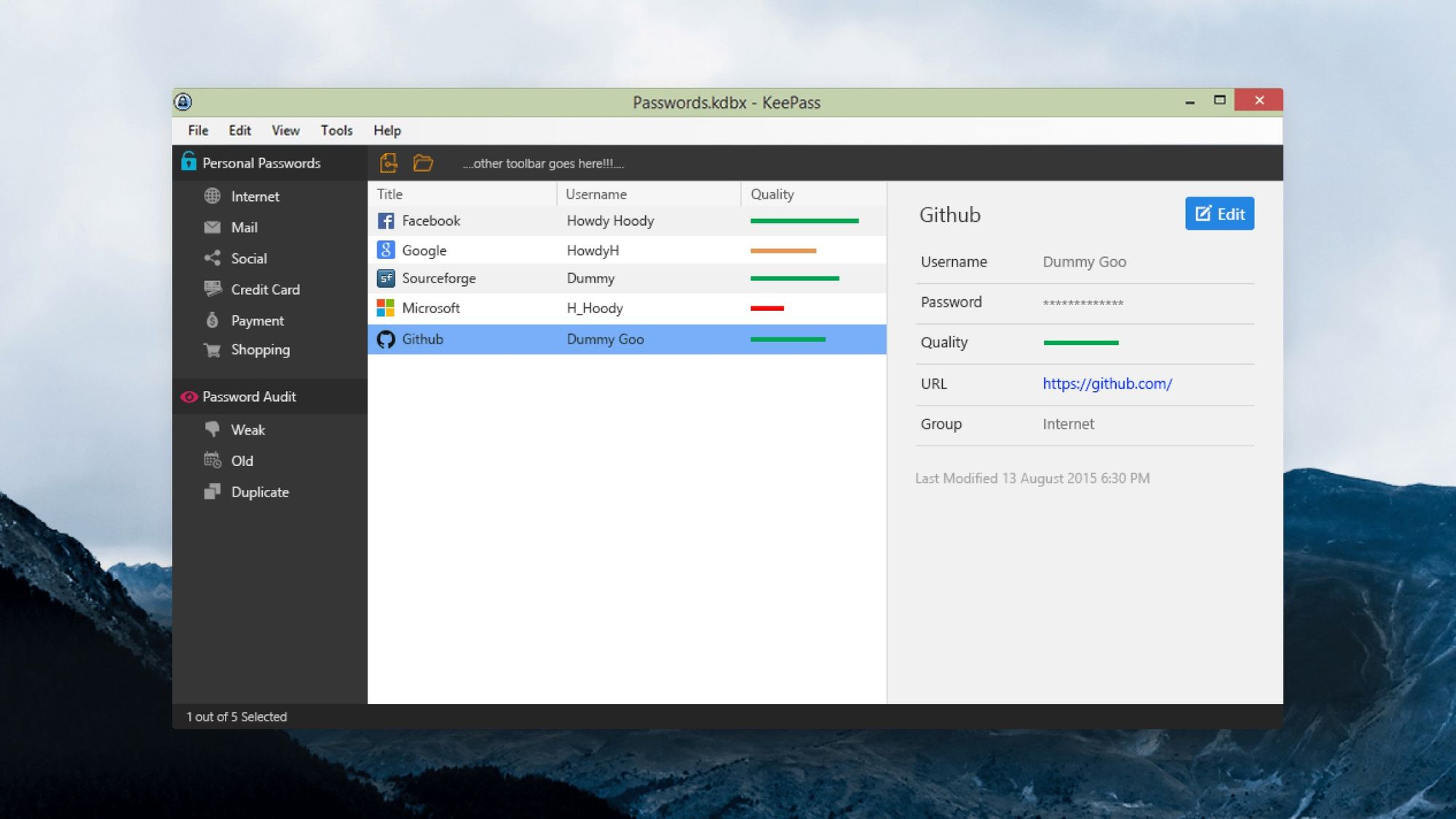Screen dimensions: 1456x819
Task: Click the green quality bar for Facebook
Action: 804,221
